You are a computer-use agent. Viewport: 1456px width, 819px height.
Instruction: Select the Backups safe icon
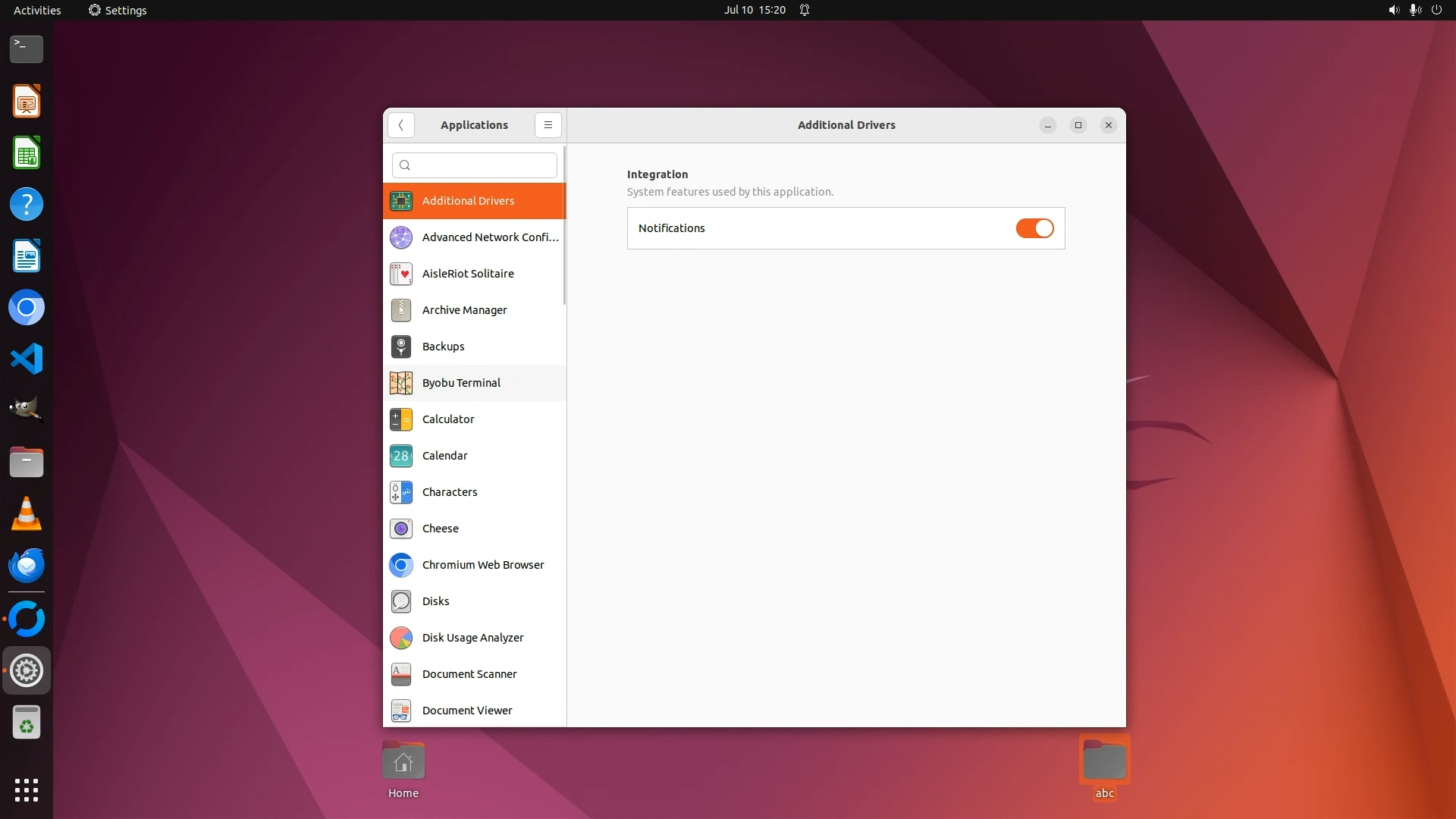click(x=400, y=347)
